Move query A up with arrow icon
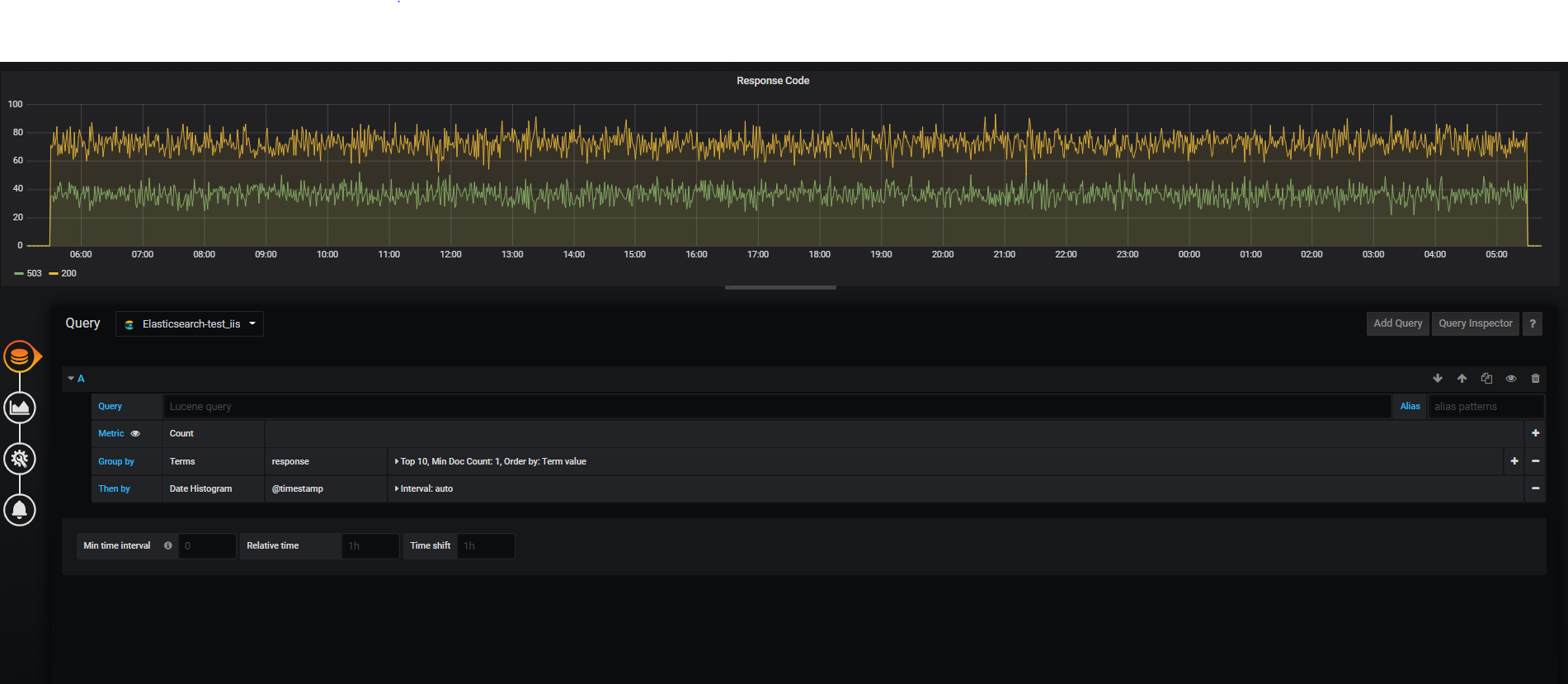 tap(1462, 379)
